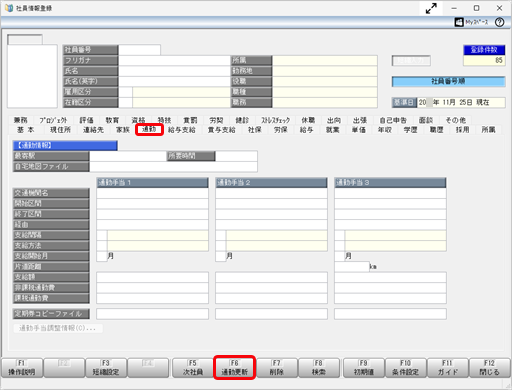Image resolution: width=512 pixels, height=390 pixels.
Task: Click the 交通機関名 field under 通勤手当1
Action: click(x=152, y=193)
